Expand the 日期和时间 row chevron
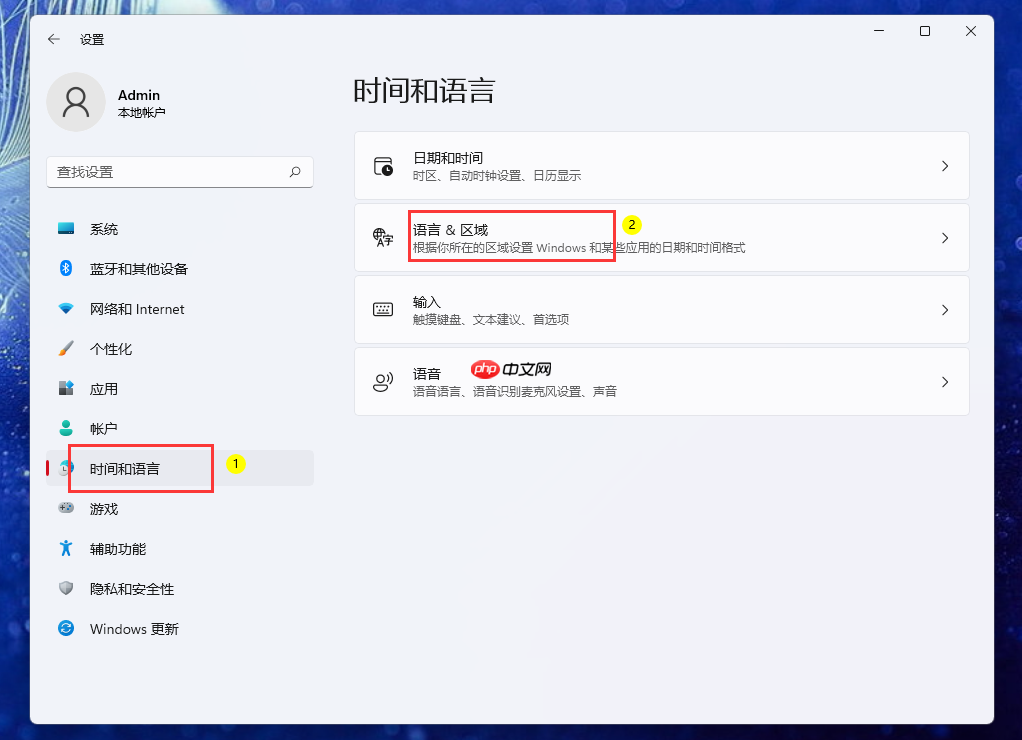 point(945,166)
